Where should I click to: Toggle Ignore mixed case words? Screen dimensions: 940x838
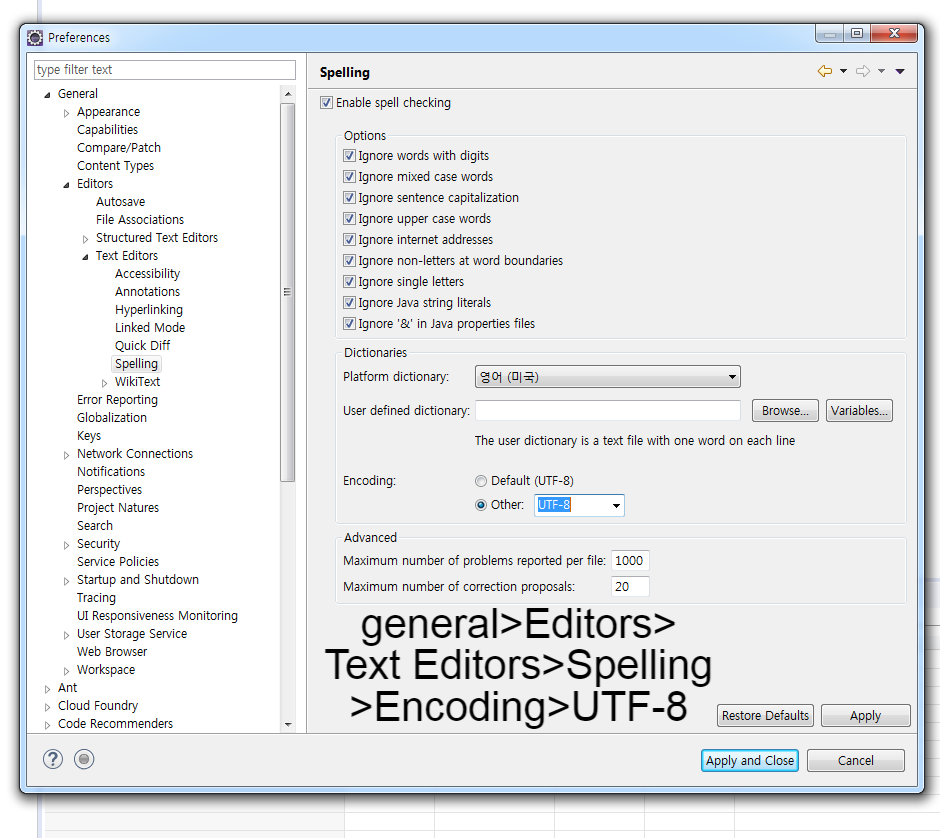(x=350, y=177)
